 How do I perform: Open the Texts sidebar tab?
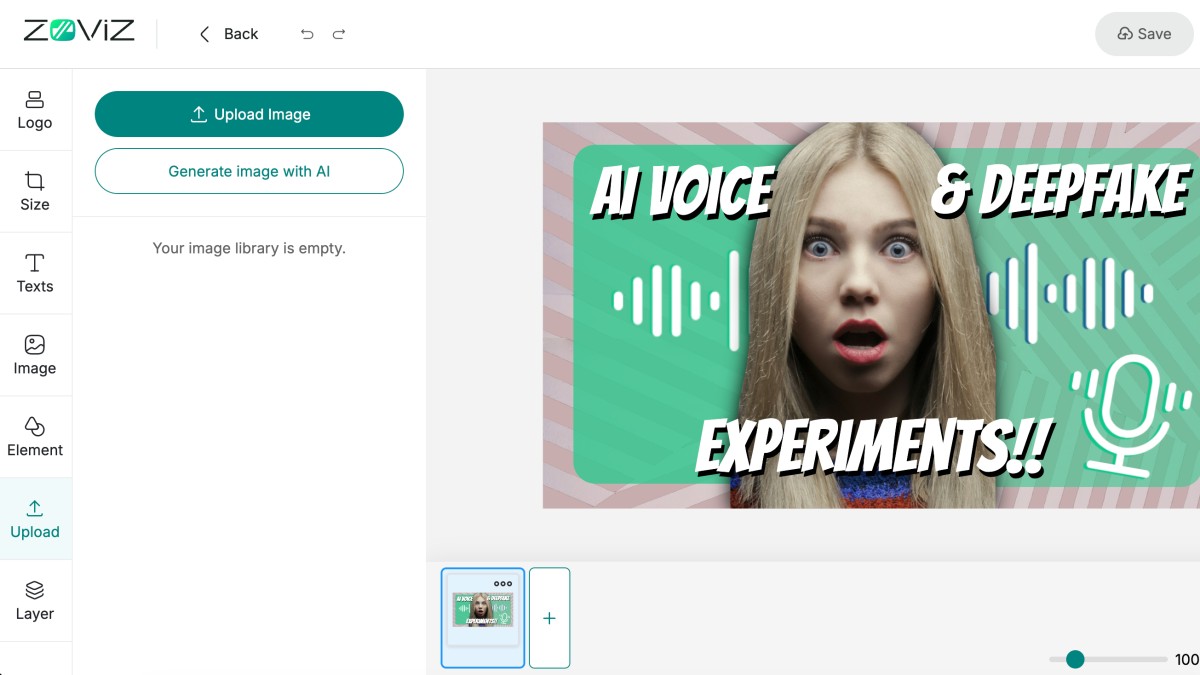(x=35, y=274)
